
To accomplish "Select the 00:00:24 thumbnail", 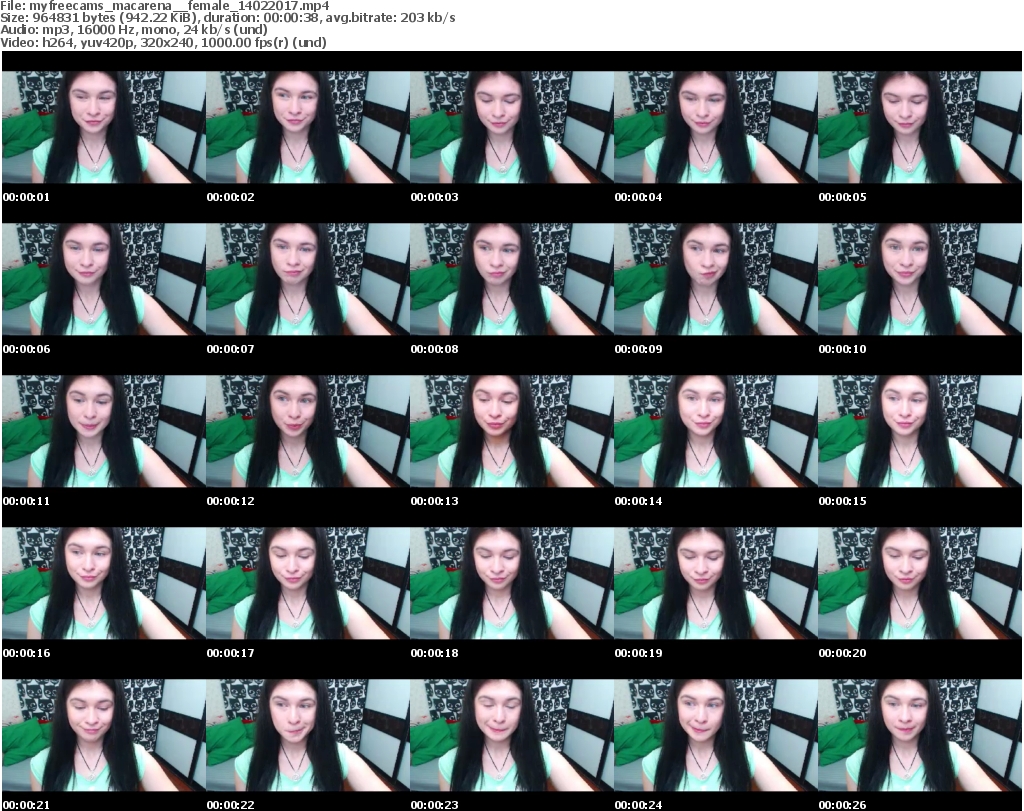I will (x=716, y=735).
